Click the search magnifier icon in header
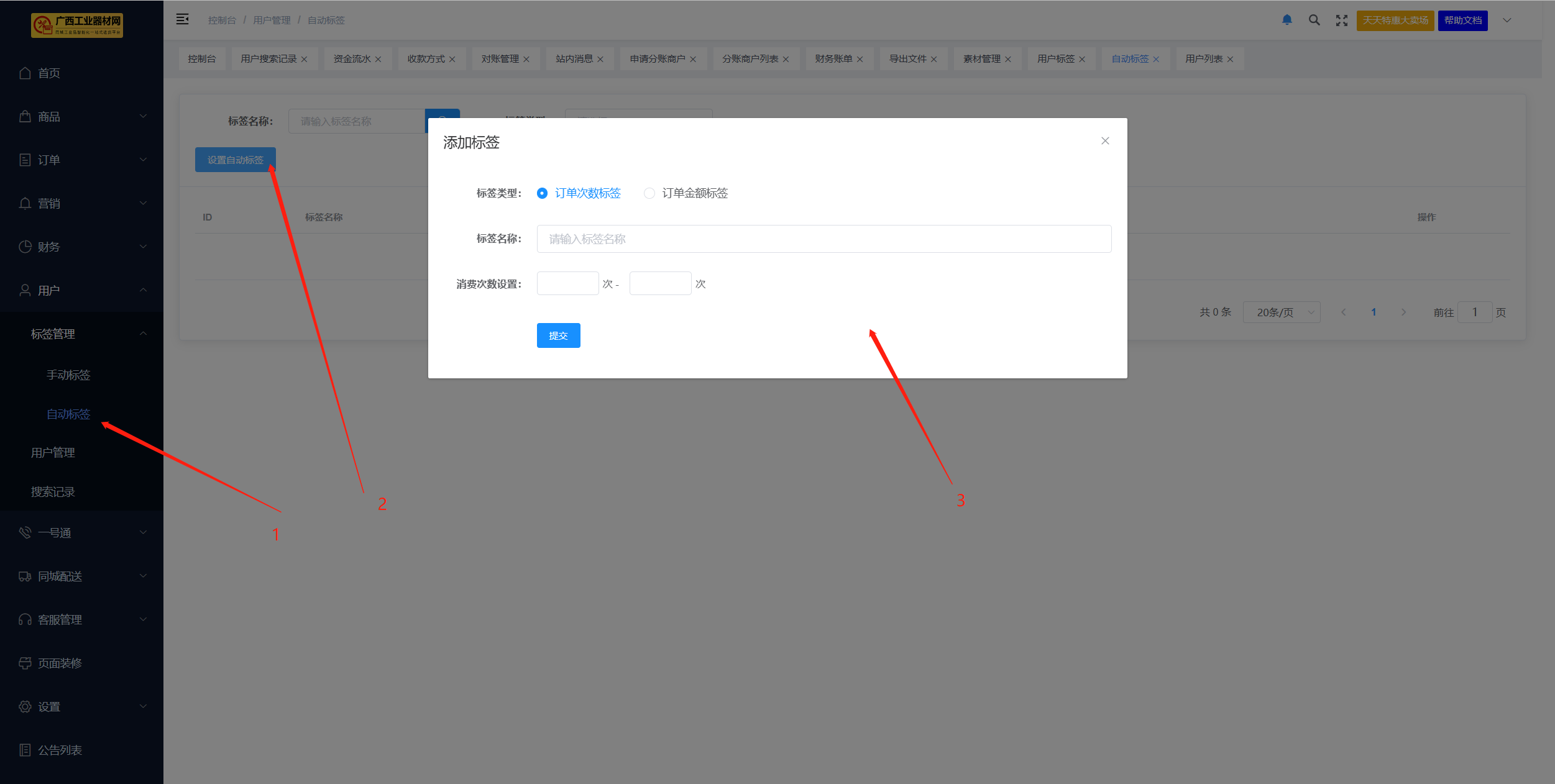Viewport: 1555px width, 784px height. coord(1314,20)
